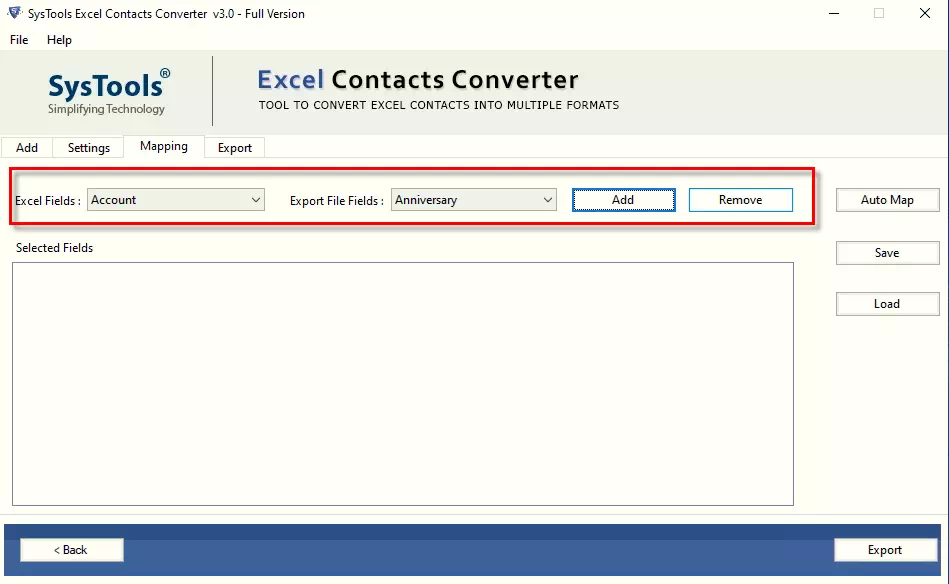Open the Help menu
The width and height of the screenshot is (949, 584).
(59, 40)
